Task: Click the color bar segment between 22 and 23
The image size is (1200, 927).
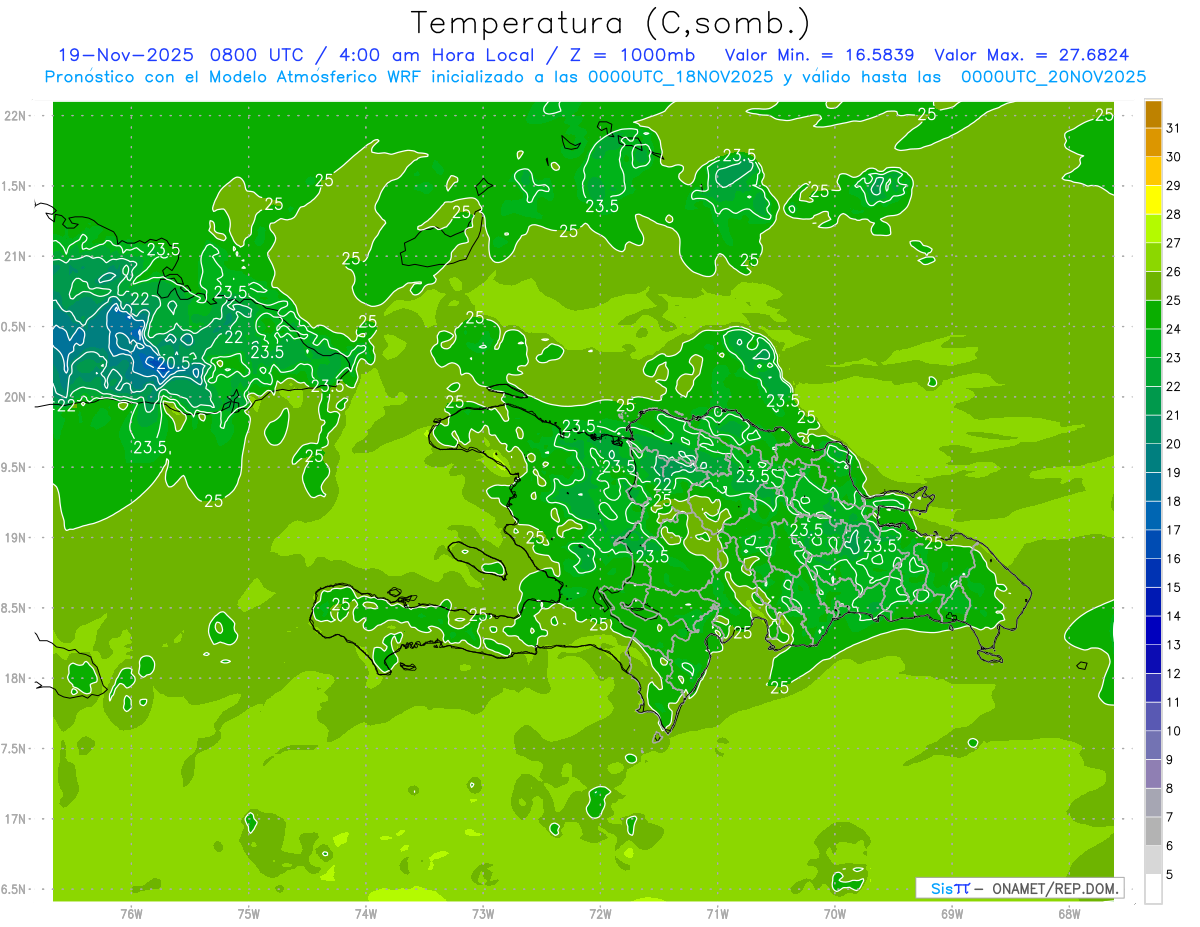Action: click(1153, 373)
